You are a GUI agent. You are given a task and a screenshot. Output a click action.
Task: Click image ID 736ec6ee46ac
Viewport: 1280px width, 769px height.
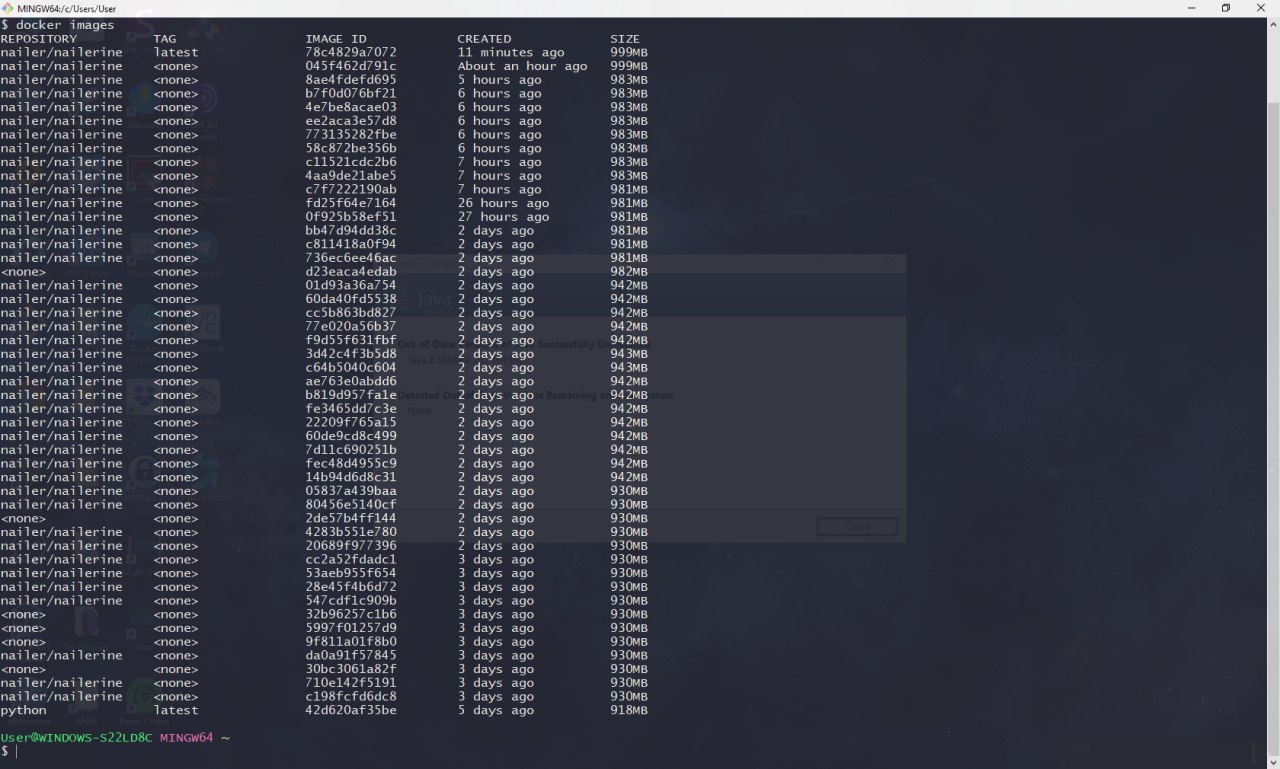(351, 258)
